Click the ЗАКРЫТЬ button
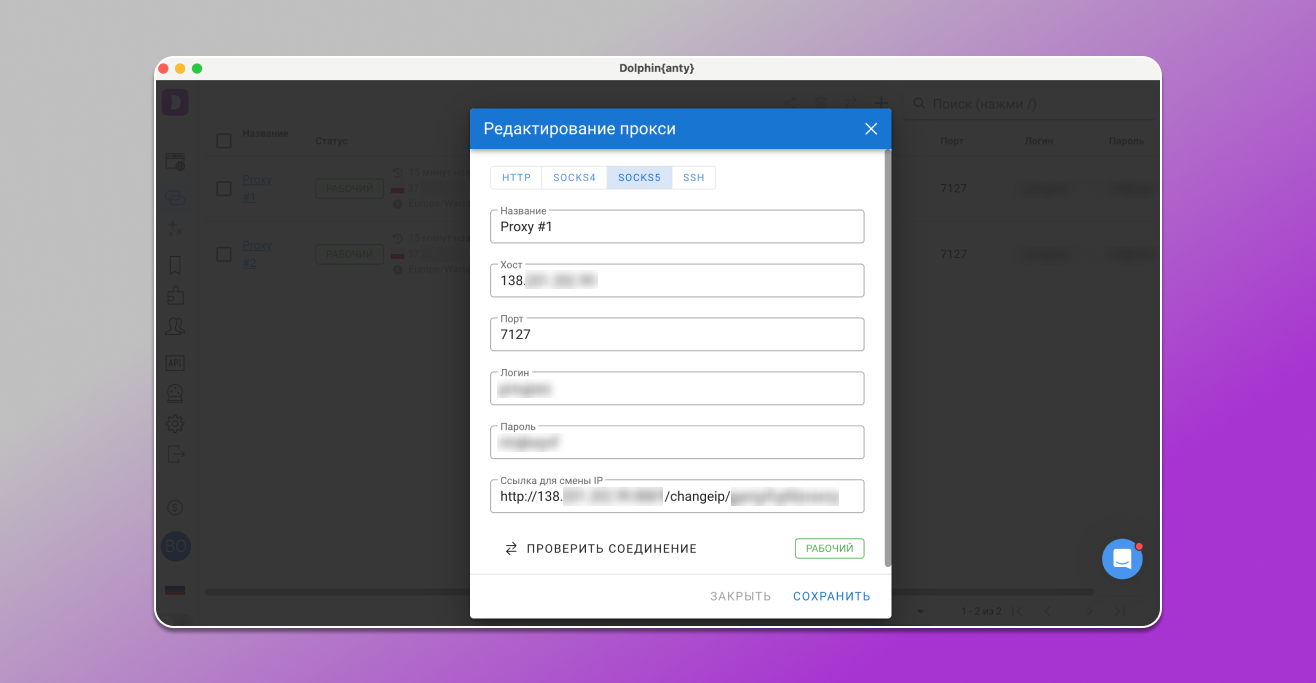This screenshot has width=1316, height=683. pos(740,596)
